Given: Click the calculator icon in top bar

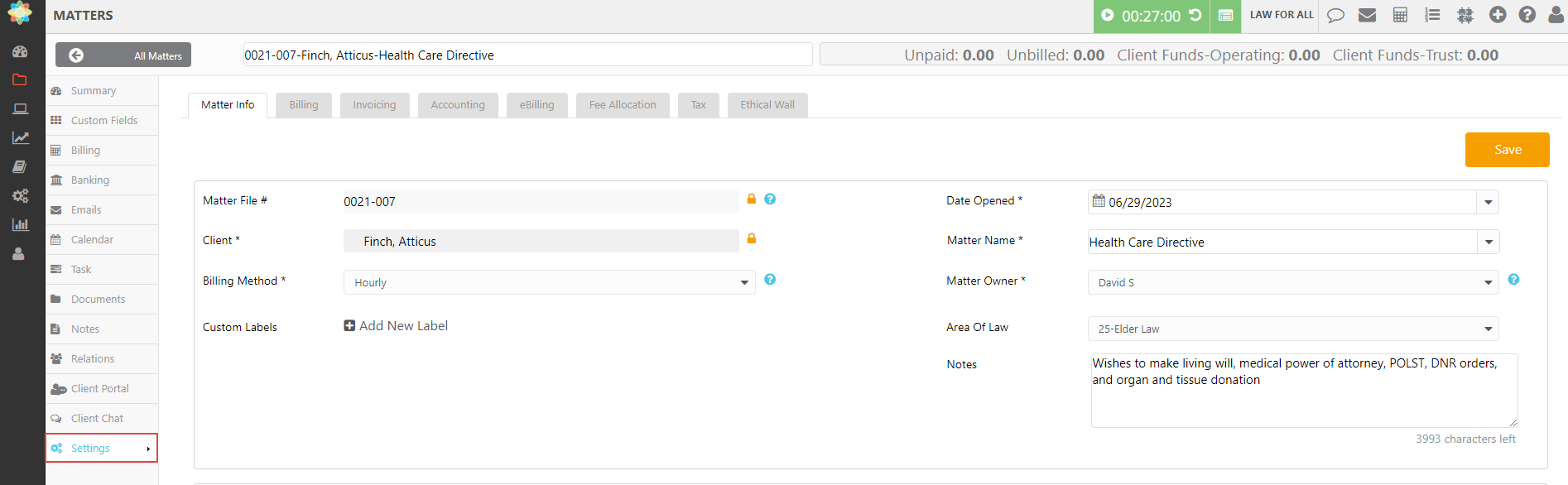Looking at the screenshot, I should [x=1400, y=16].
